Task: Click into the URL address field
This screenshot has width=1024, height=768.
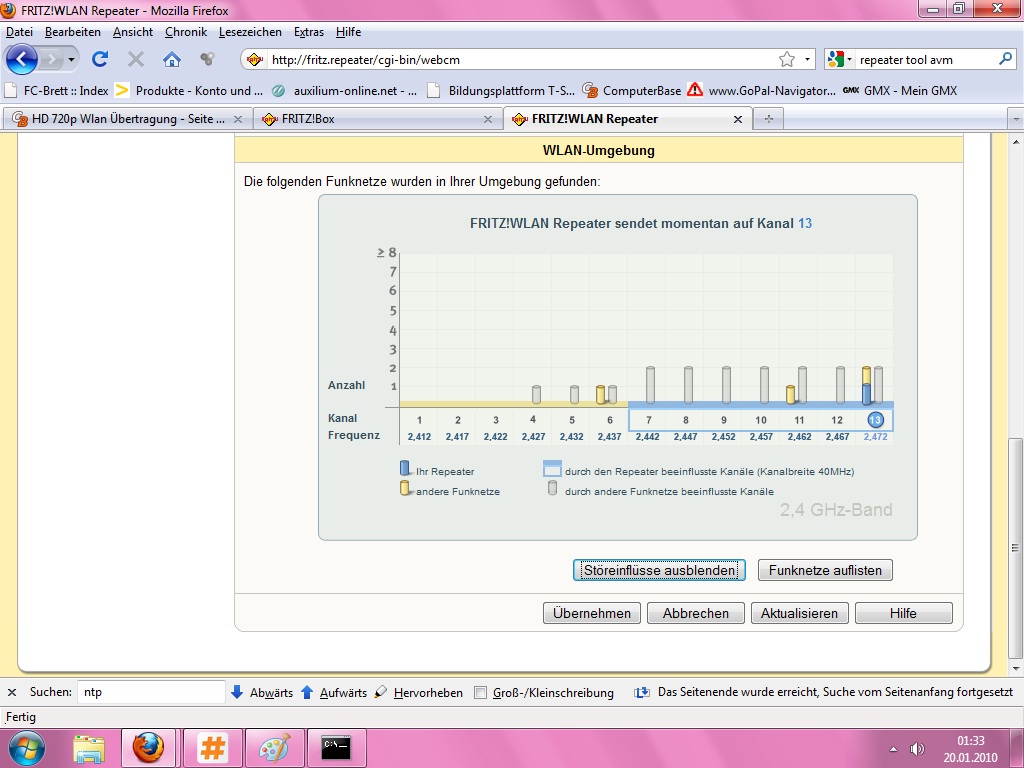Action: coord(522,59)
